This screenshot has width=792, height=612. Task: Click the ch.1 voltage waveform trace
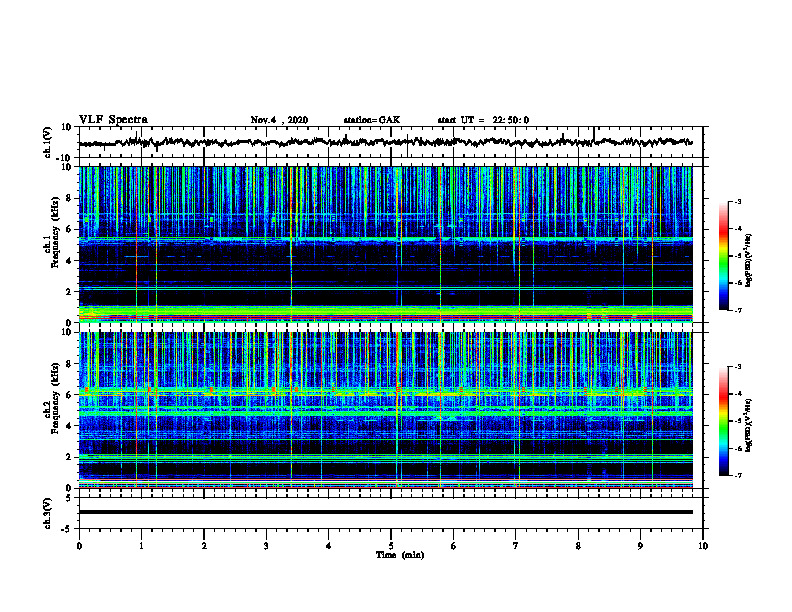click(x=385, y=142)
